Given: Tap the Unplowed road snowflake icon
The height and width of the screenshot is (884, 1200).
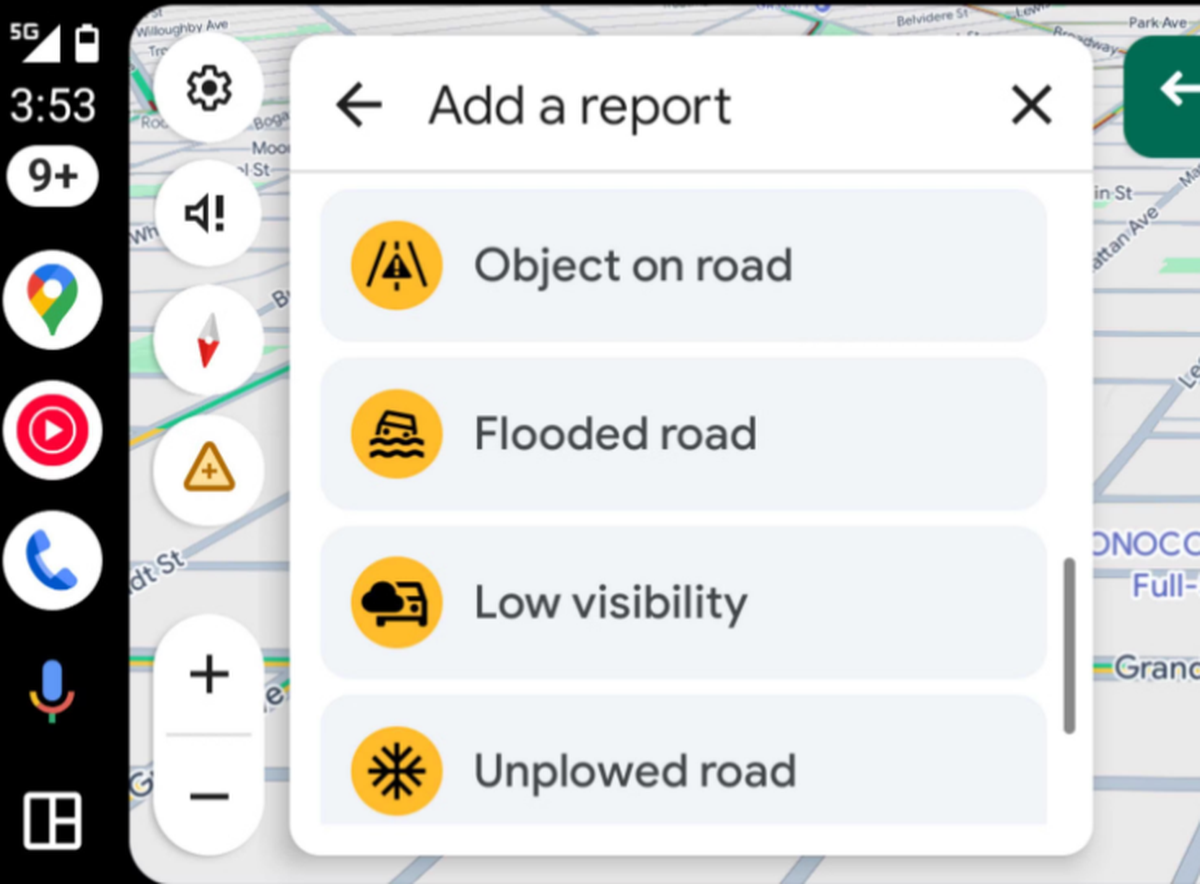Looking at the screenshot, I should pyautogui.click(x=396, y=770).
